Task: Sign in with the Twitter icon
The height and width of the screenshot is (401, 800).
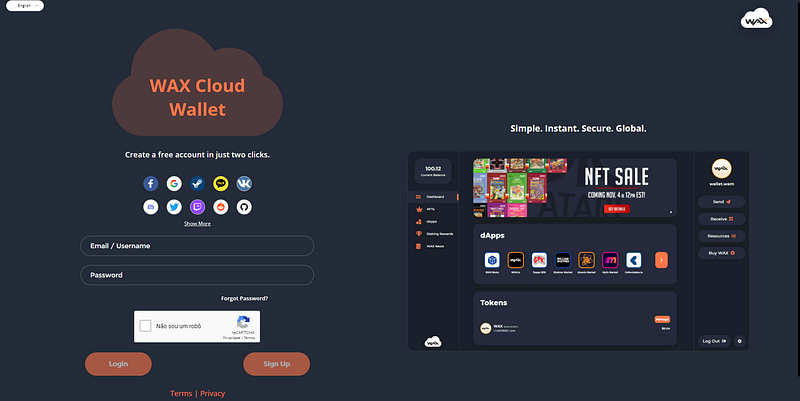Action: pyautogui.click(x=174, y=207)
